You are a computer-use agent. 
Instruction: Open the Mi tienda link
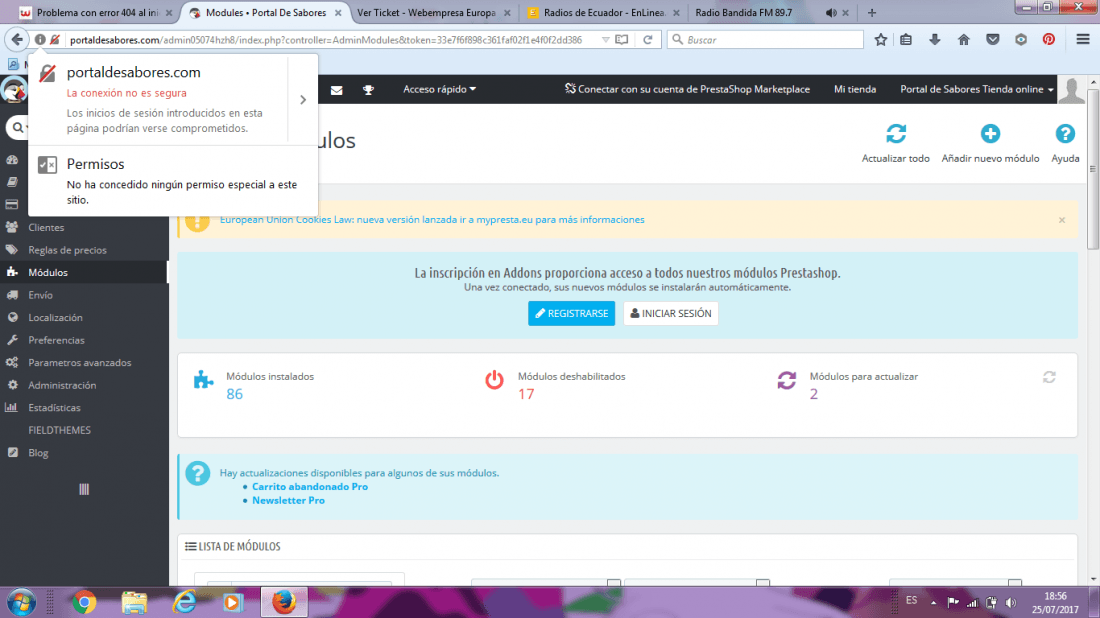pos(854,89)
